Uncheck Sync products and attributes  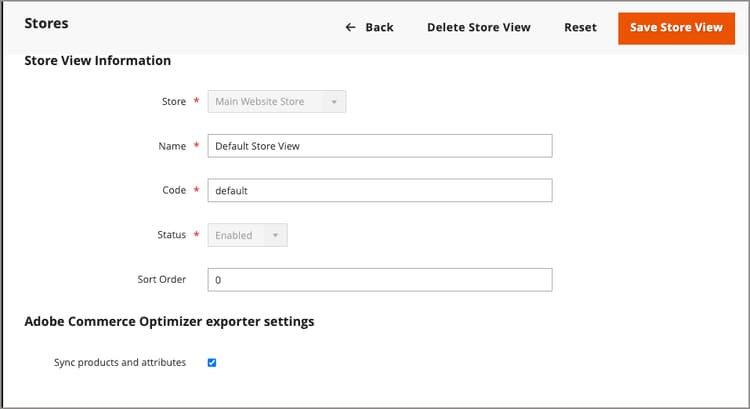(212, 363)
